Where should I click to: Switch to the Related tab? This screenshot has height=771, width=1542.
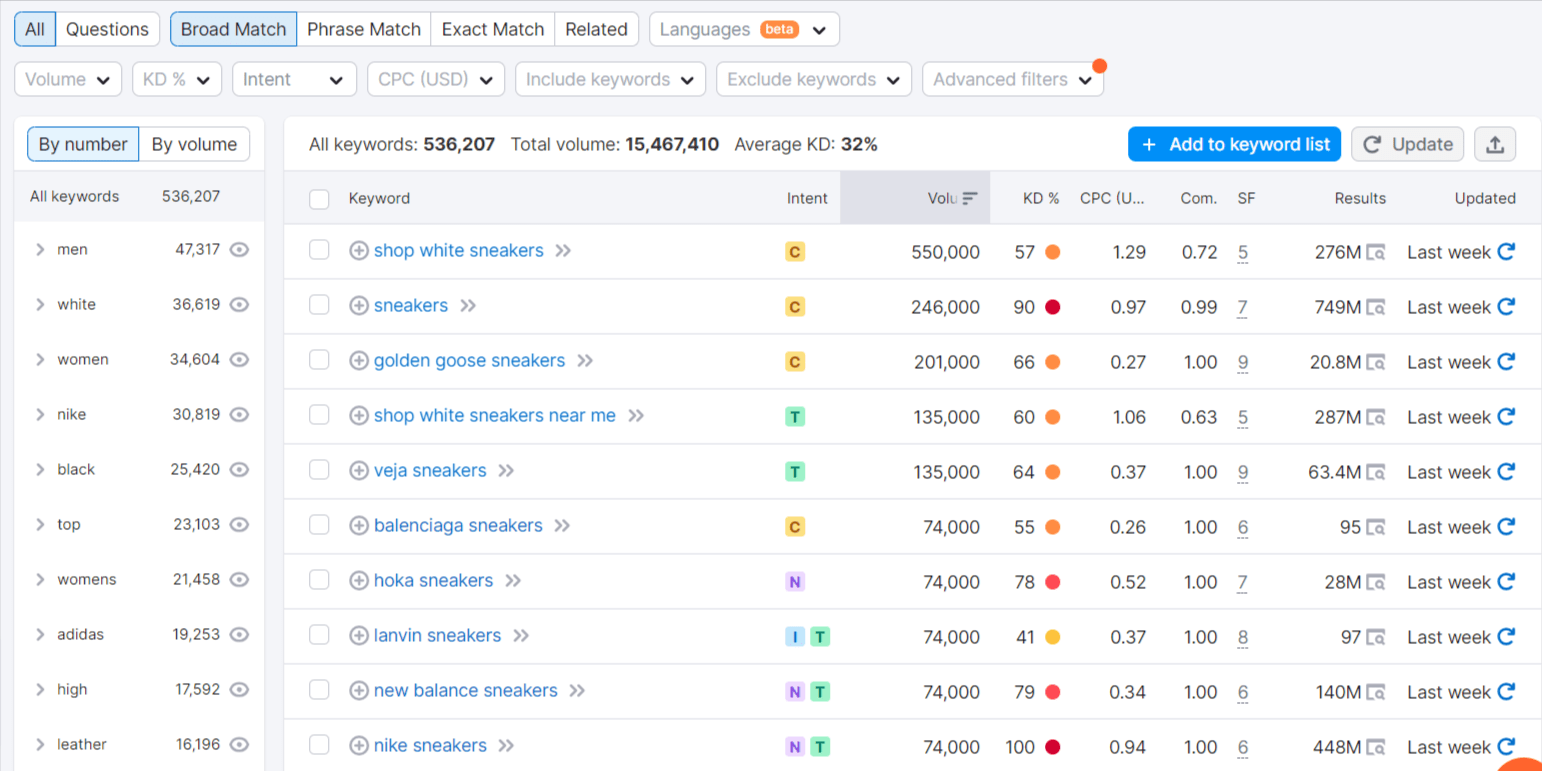tap(596, 29)
